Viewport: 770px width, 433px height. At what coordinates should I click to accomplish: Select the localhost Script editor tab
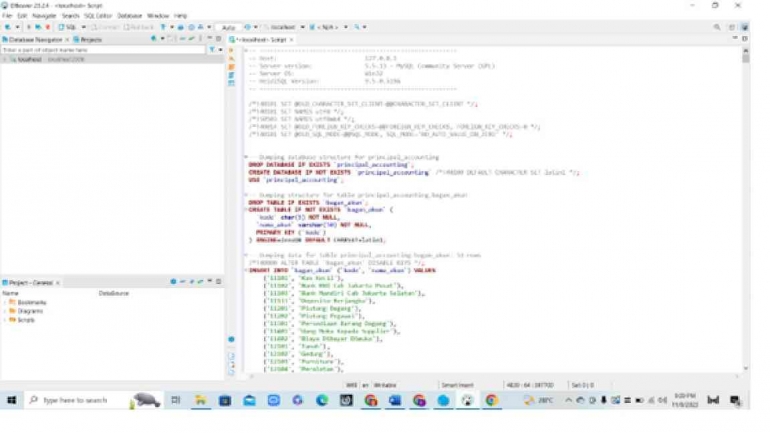tap(261, 39)
